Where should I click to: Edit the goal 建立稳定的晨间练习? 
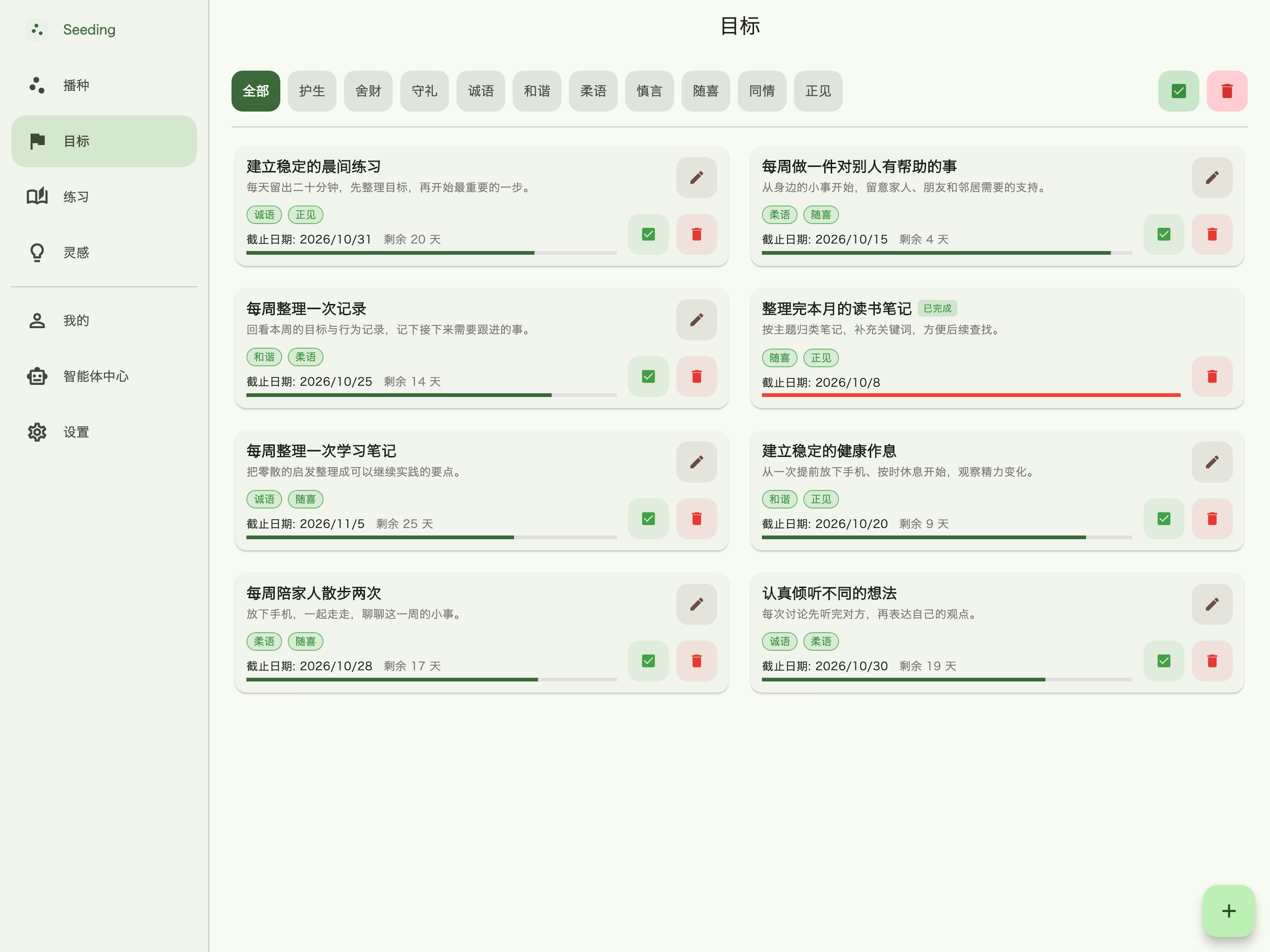[x=696, y=178]
